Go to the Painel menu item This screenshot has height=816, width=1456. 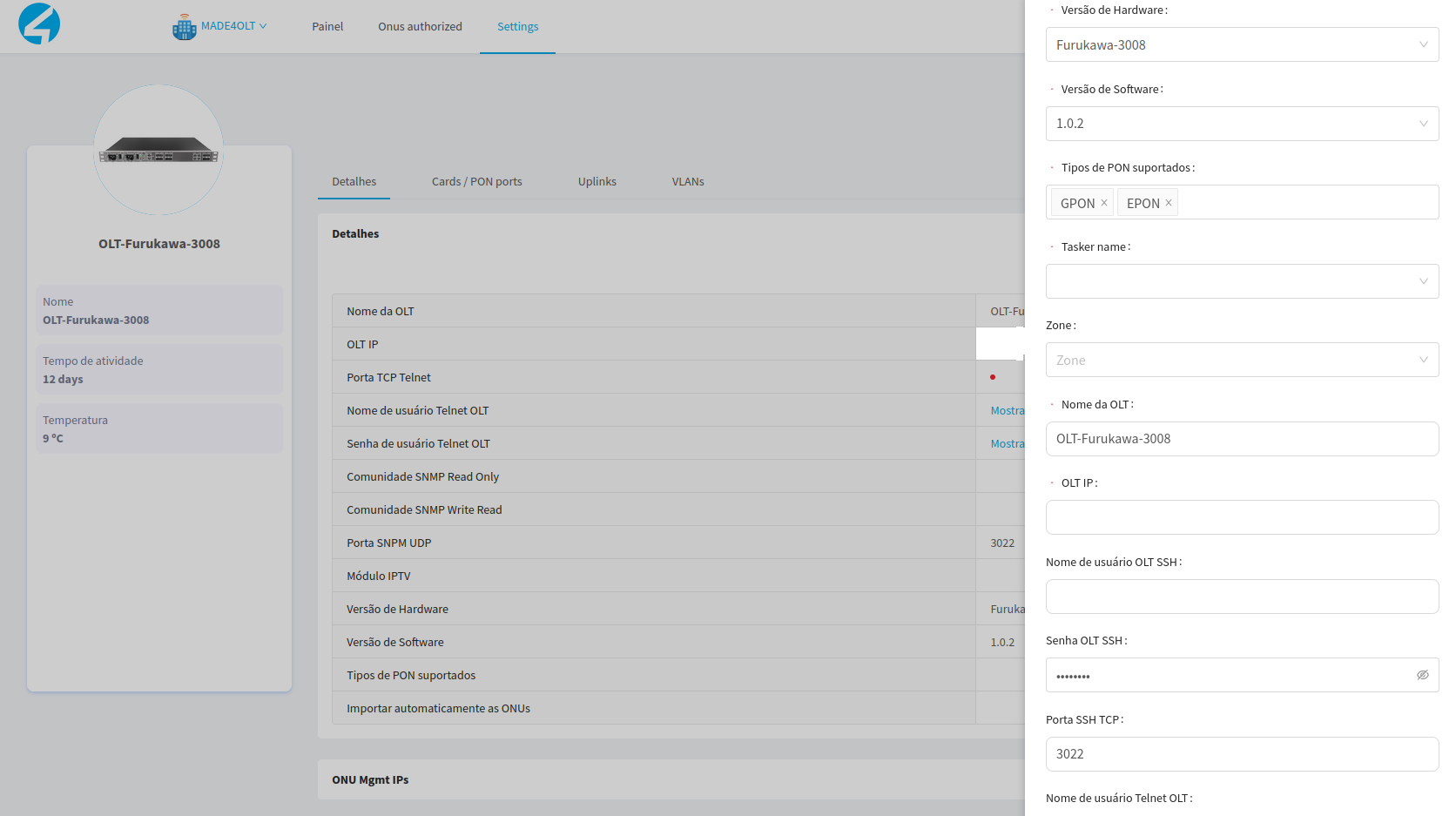(327, 27)
